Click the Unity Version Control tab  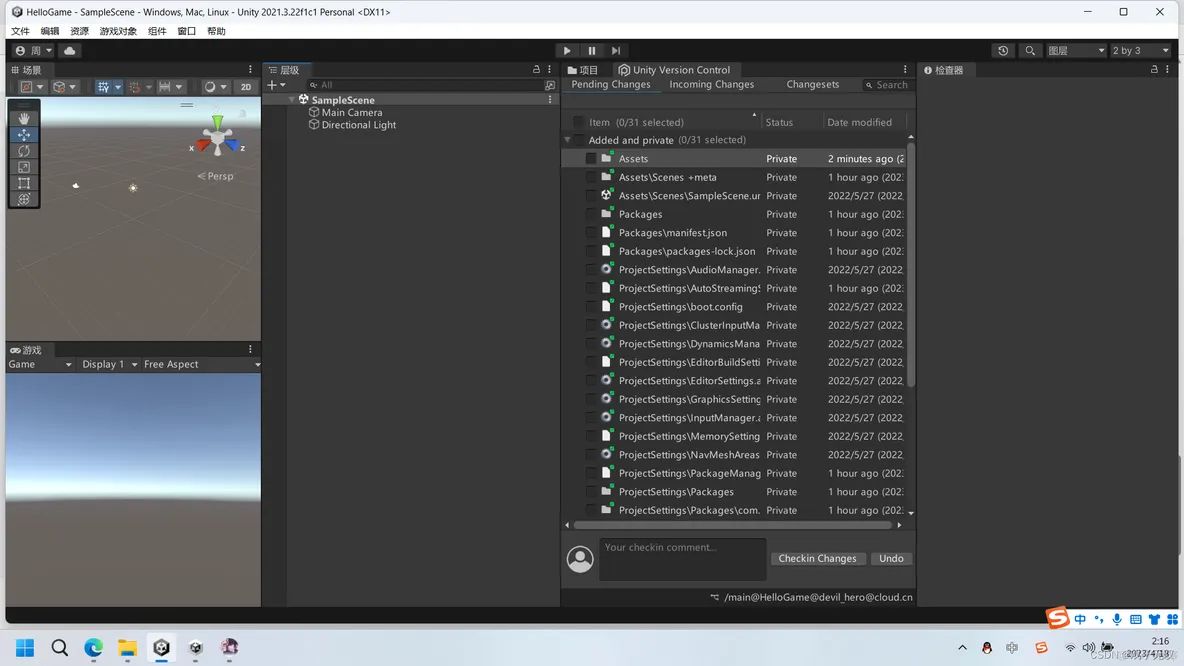click(674, 69)
